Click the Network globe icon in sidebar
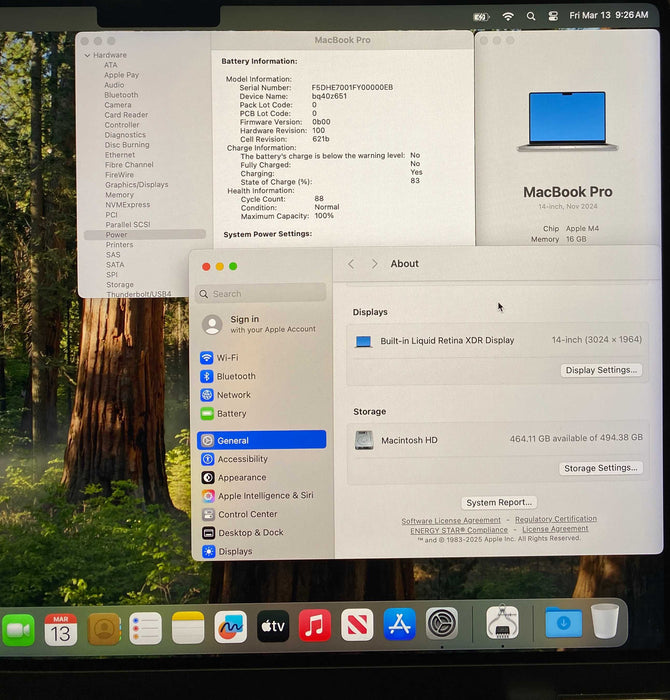This screenshot has height=700, width=670. click(x=207, y=395)
